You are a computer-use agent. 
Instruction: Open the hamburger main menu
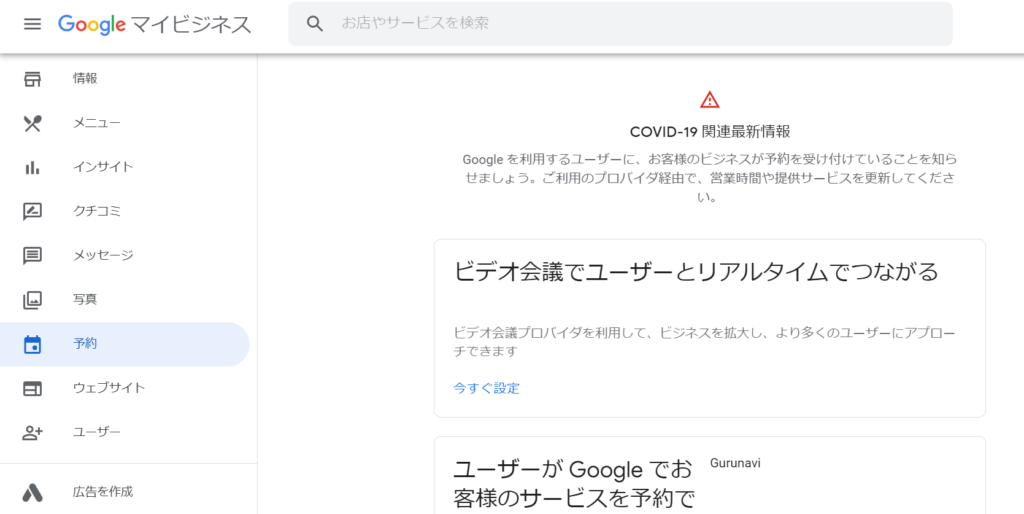[x=32, y=24]
